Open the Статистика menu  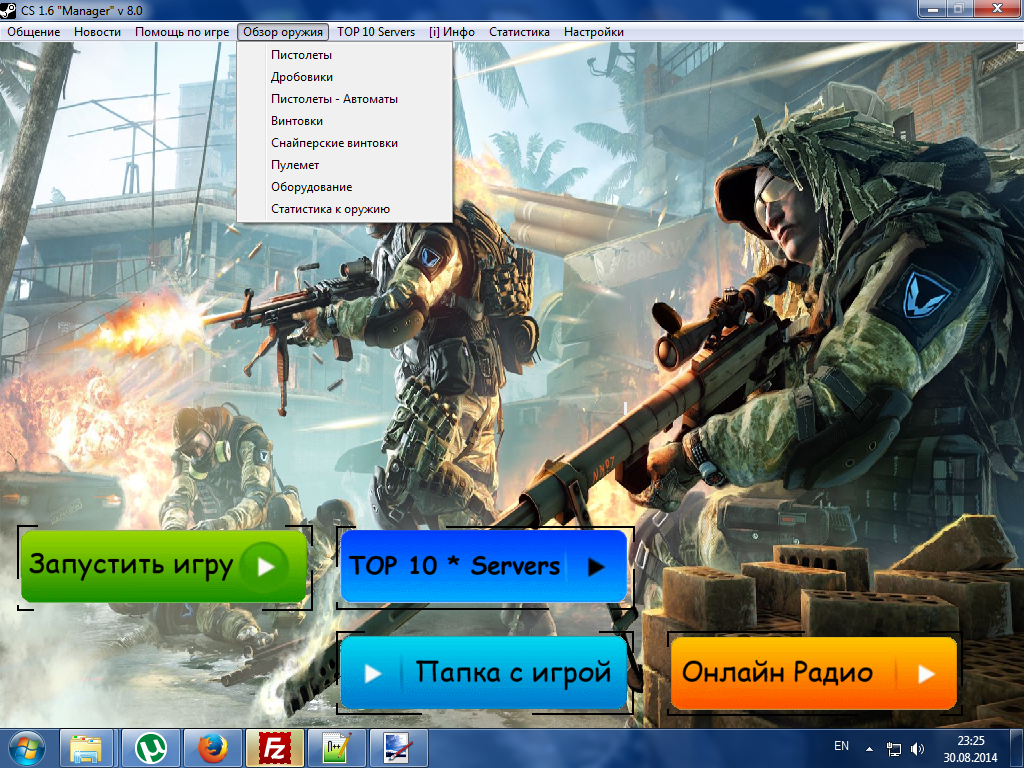coord(519,32)
